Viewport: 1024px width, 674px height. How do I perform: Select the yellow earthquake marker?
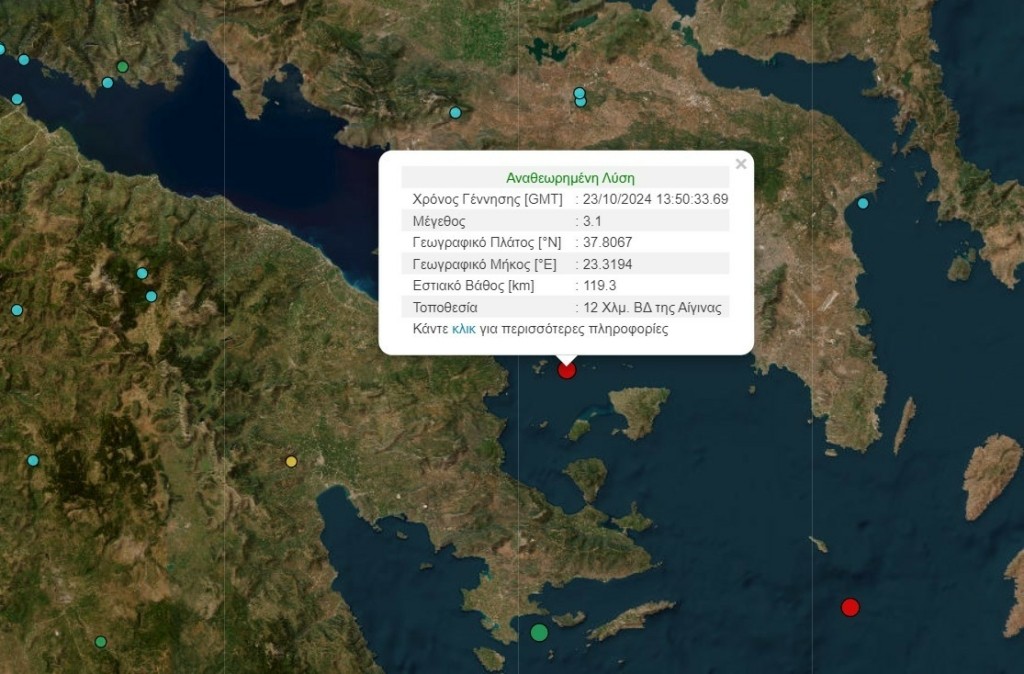tap(291, 462)
